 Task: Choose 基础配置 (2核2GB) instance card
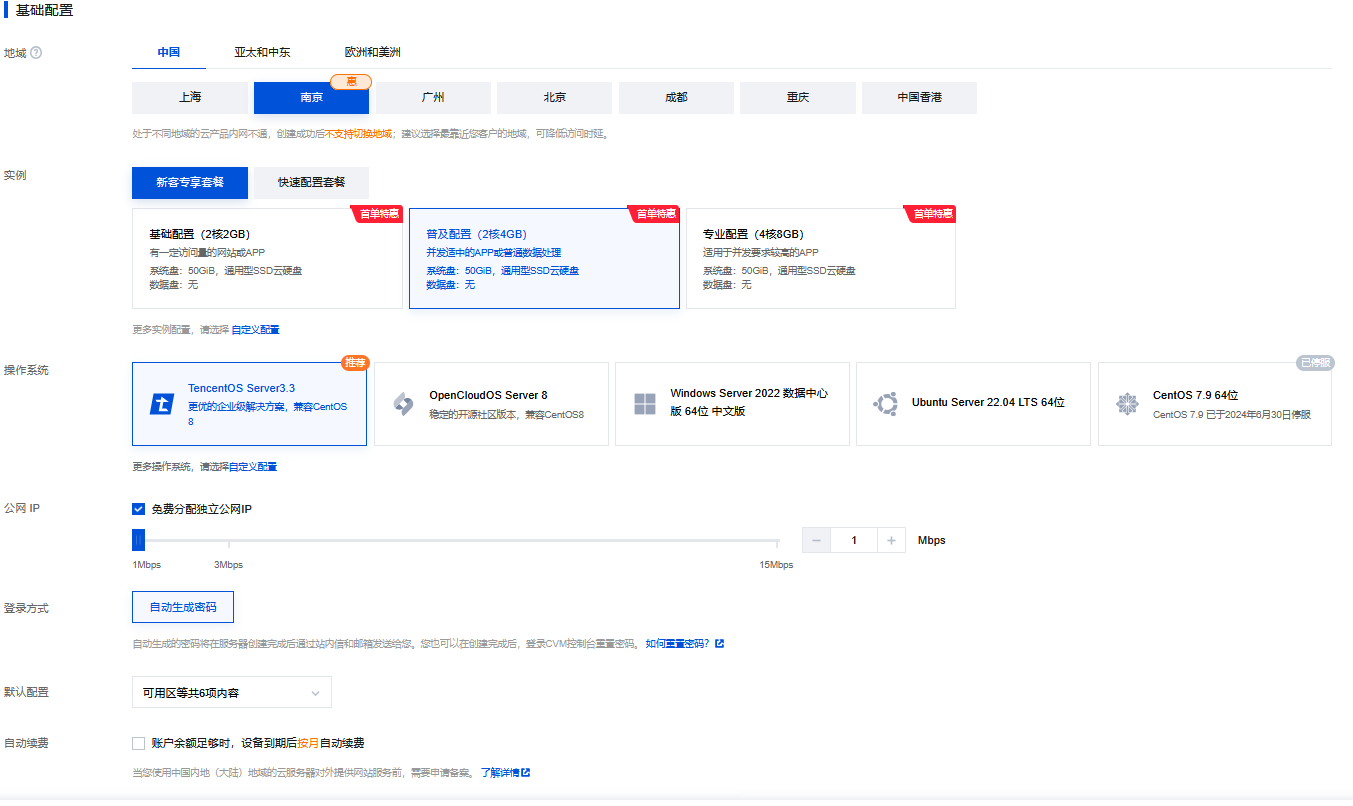click(x=267, y=258)
